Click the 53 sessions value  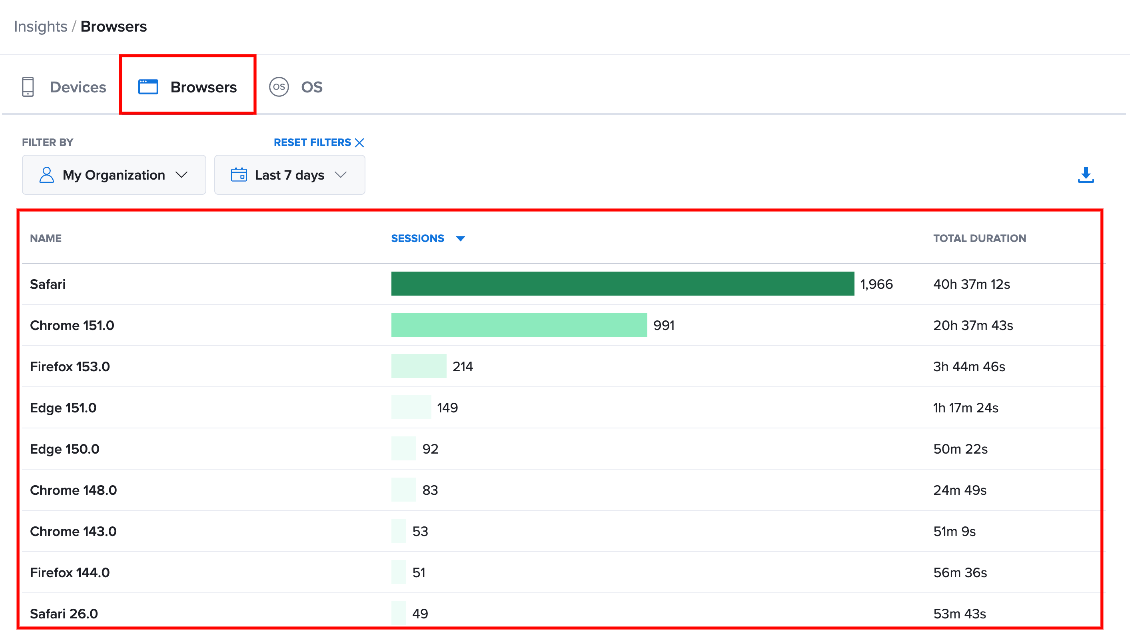pos(420,531)
